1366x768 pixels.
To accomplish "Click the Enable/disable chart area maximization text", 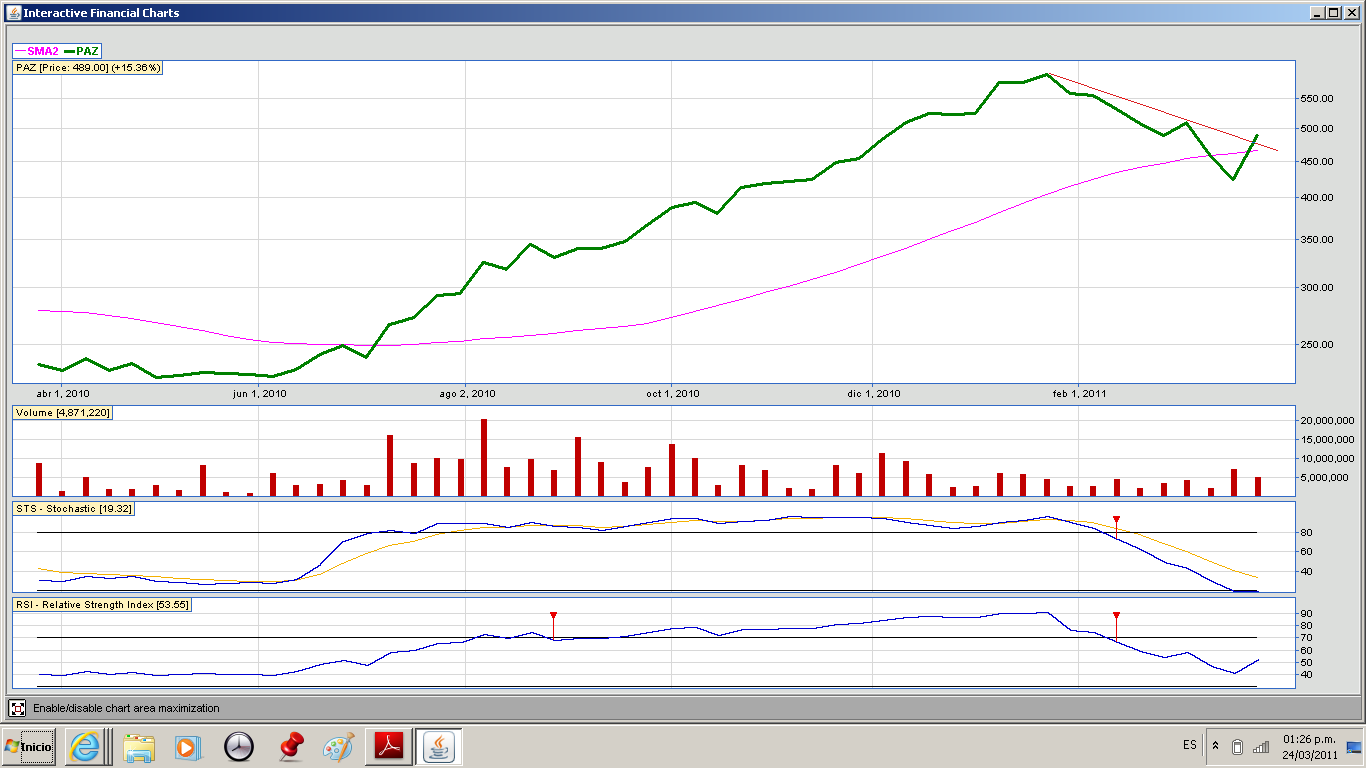I will click(126, 708).
